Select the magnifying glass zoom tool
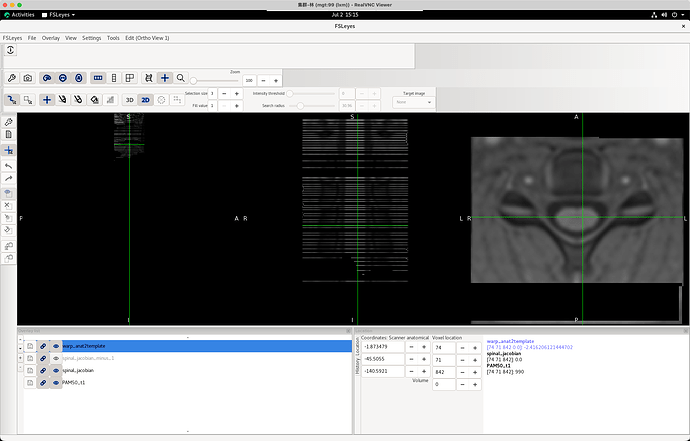The height and width of the screenshot is (441, 690). 180,78
